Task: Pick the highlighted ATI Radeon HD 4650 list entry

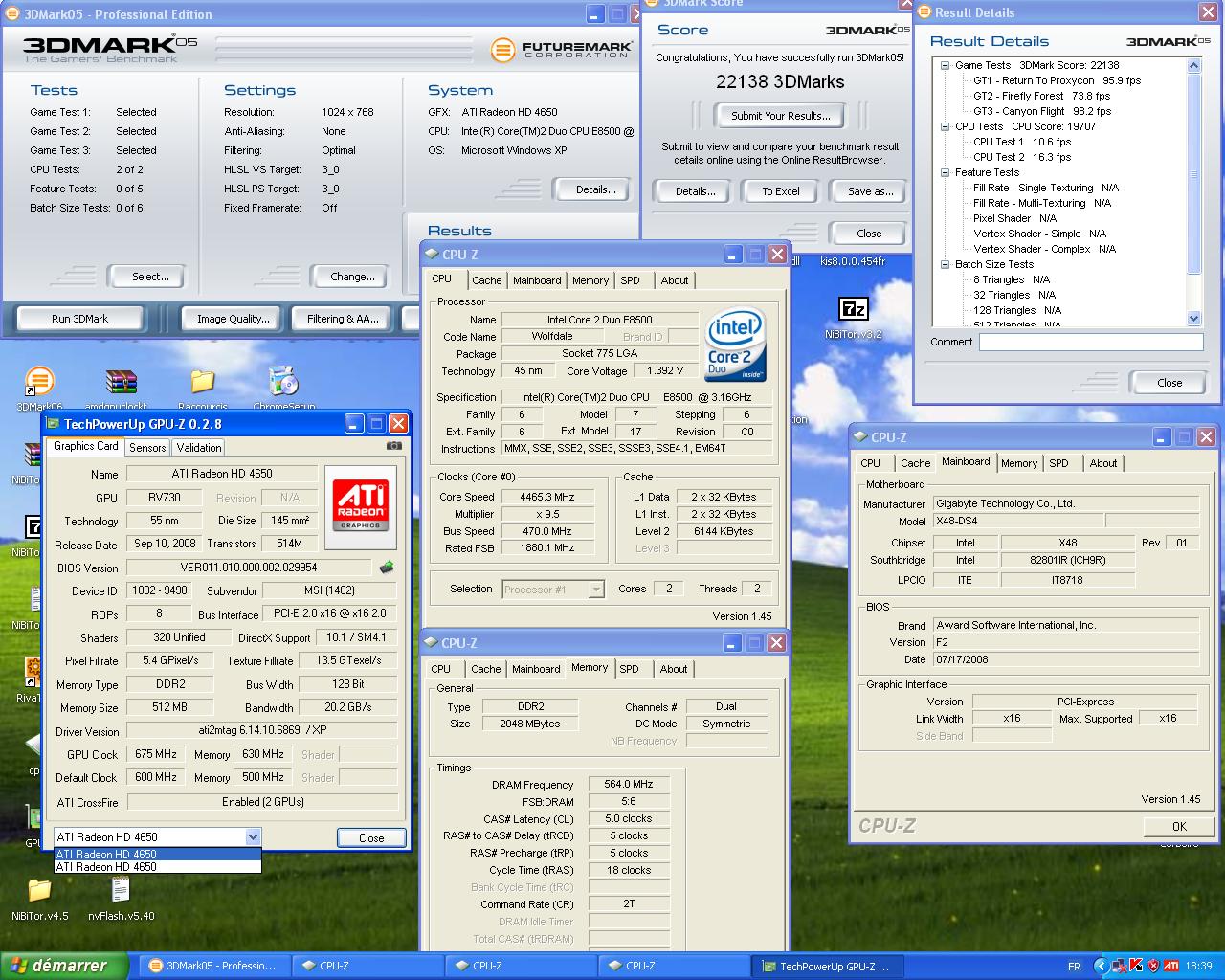Action: click(x=157, y=854)
